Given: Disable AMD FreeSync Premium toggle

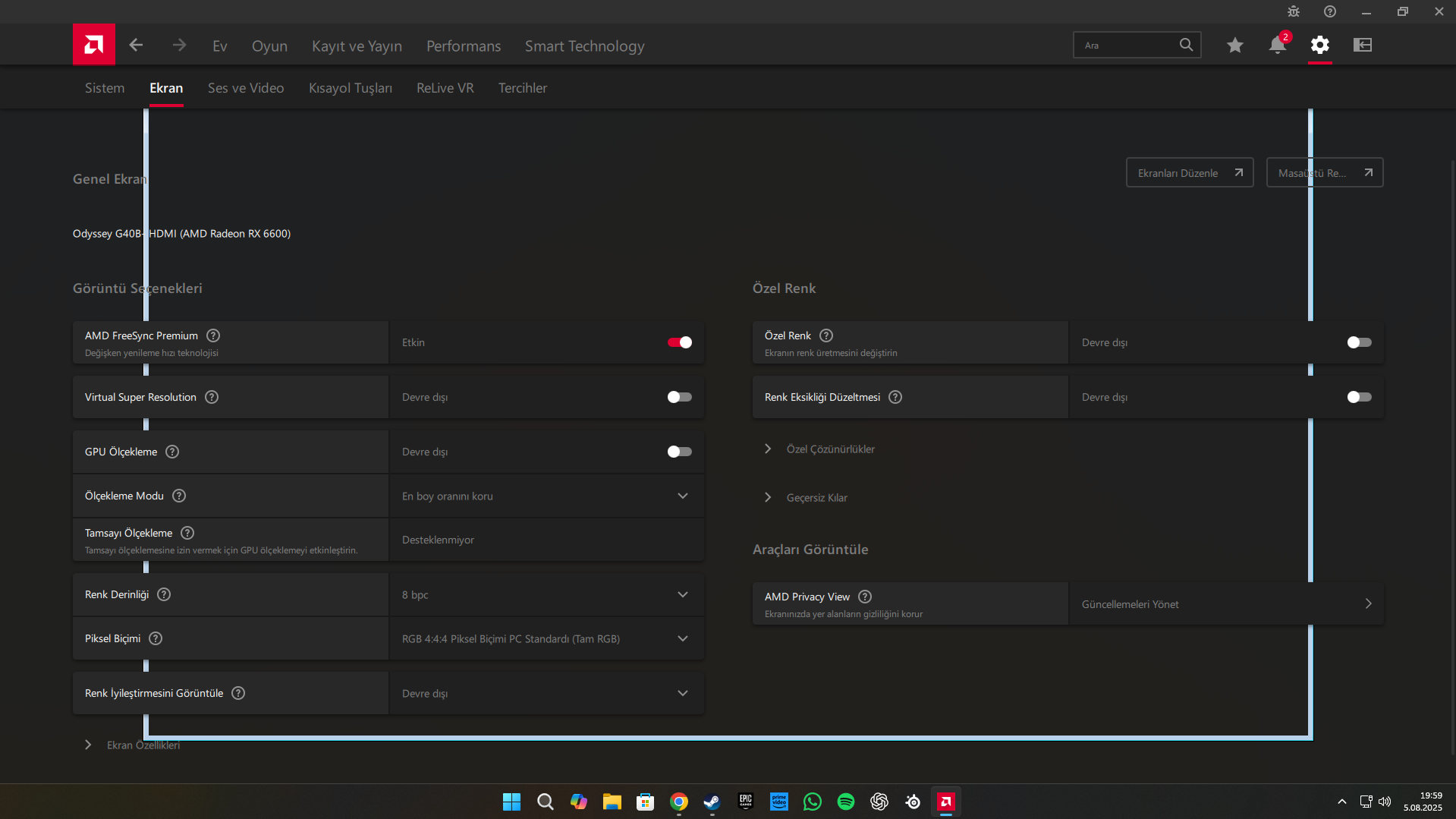Looking at the screenshot, I should click(680, 342).
